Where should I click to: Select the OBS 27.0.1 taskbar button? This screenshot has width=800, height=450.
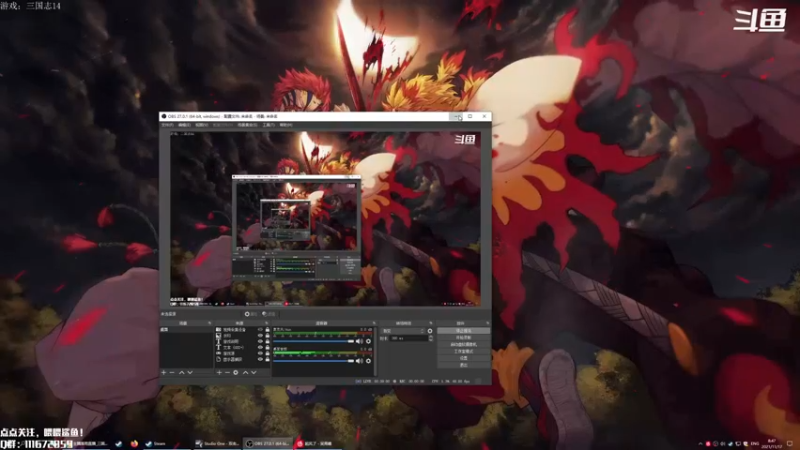(x=268, y=443)
